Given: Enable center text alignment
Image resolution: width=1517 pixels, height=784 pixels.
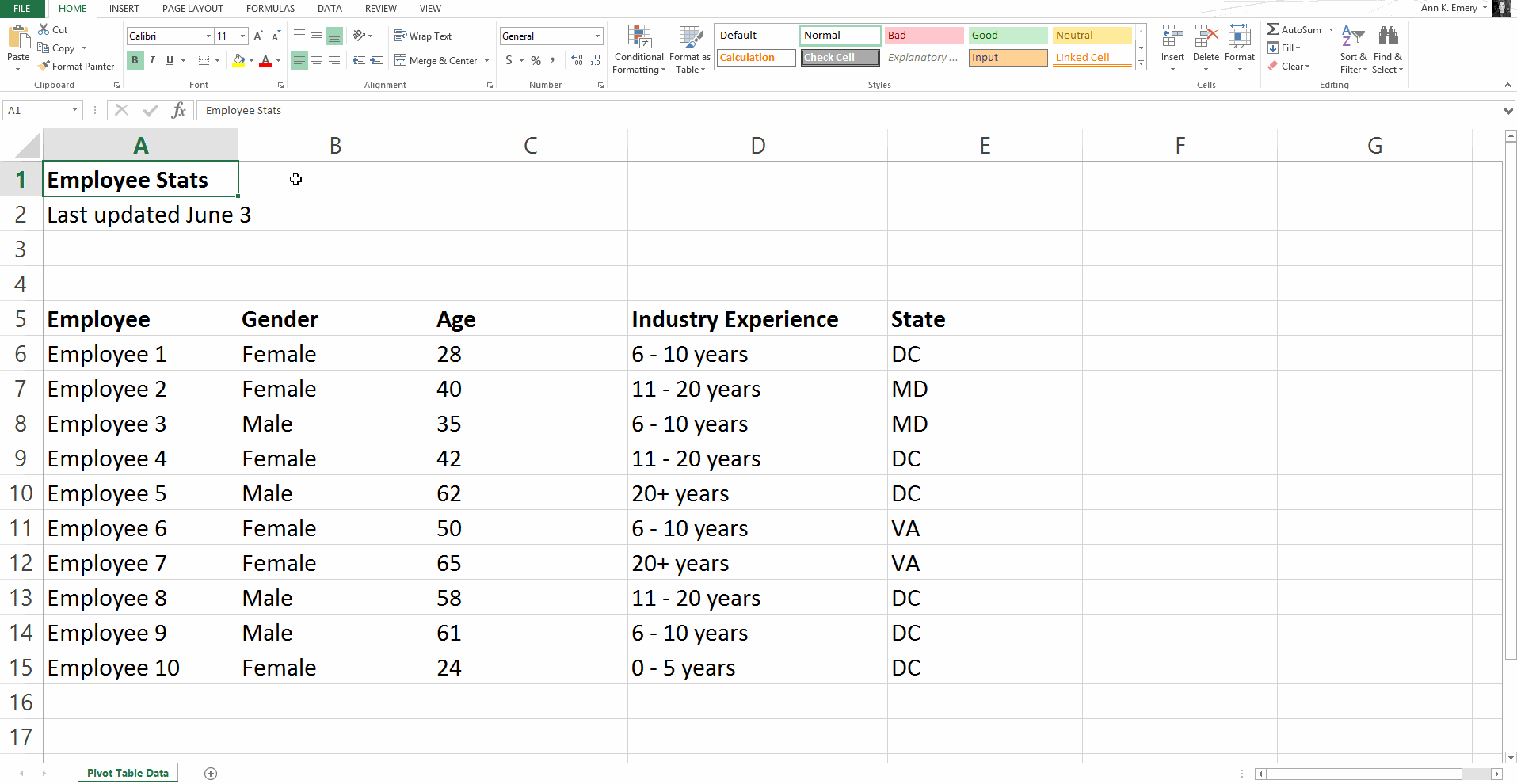Looking at the screenshot, I should tap(317, 60).
